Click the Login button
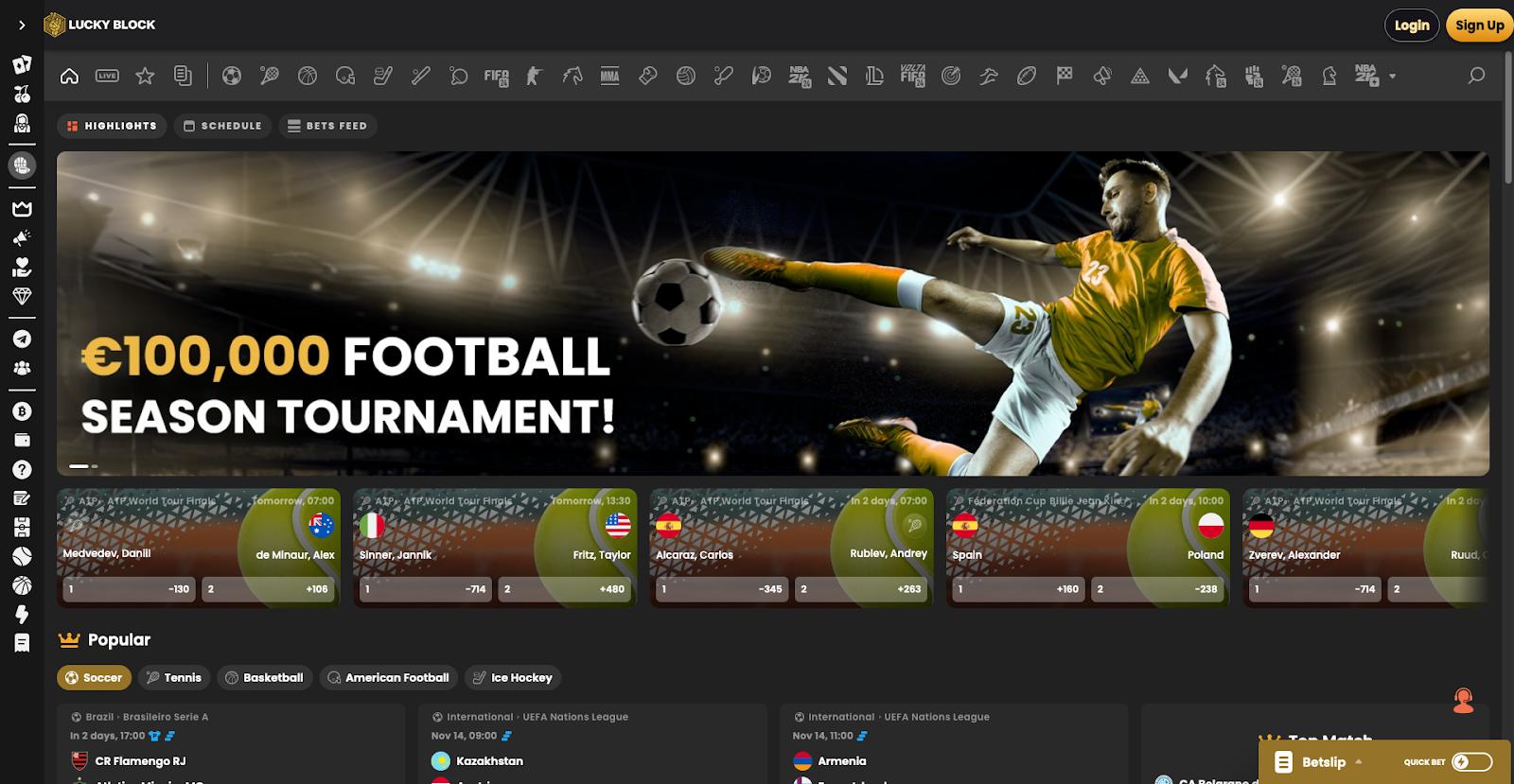The height and width of the screenshot is (784, 1514). 1412,26
